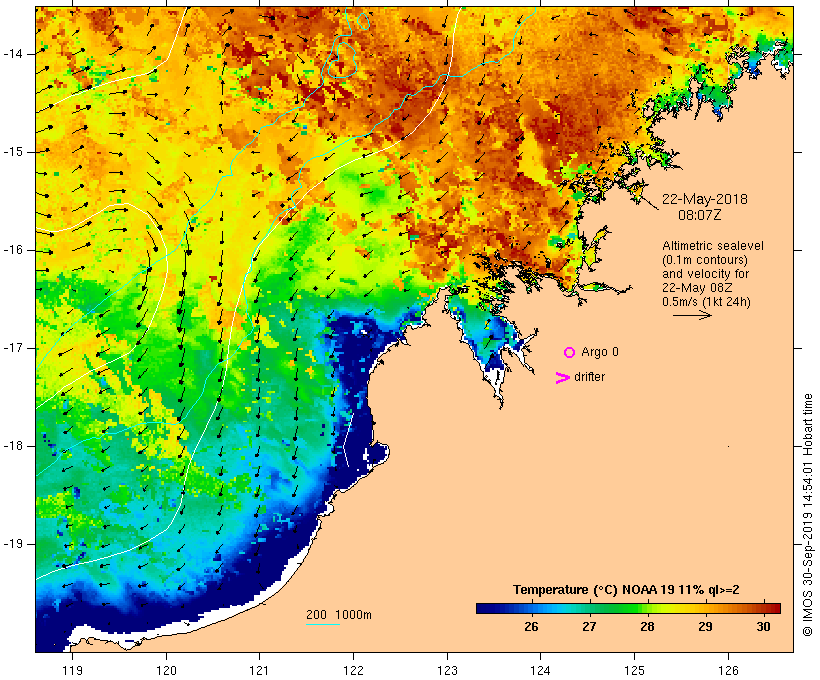Image resolution: width=820 pixels, height=680 pixels.
Task: Click the longitude axis label '119'
Action: tap(72, 671)
